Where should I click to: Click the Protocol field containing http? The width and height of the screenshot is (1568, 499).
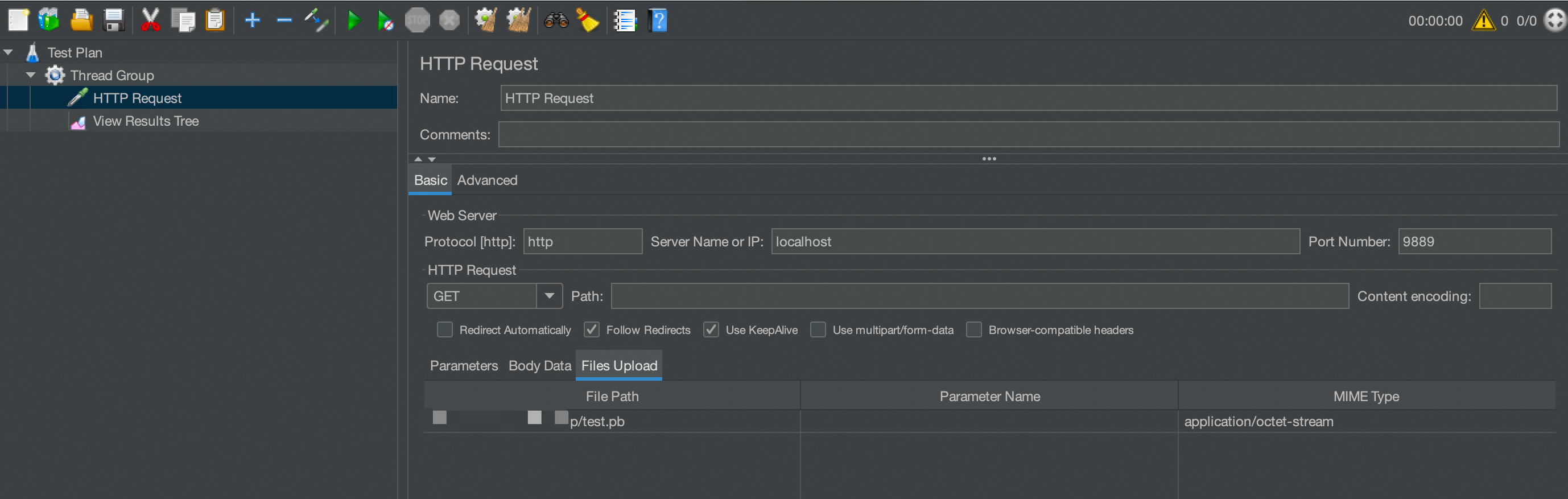(x=583, y=241)
